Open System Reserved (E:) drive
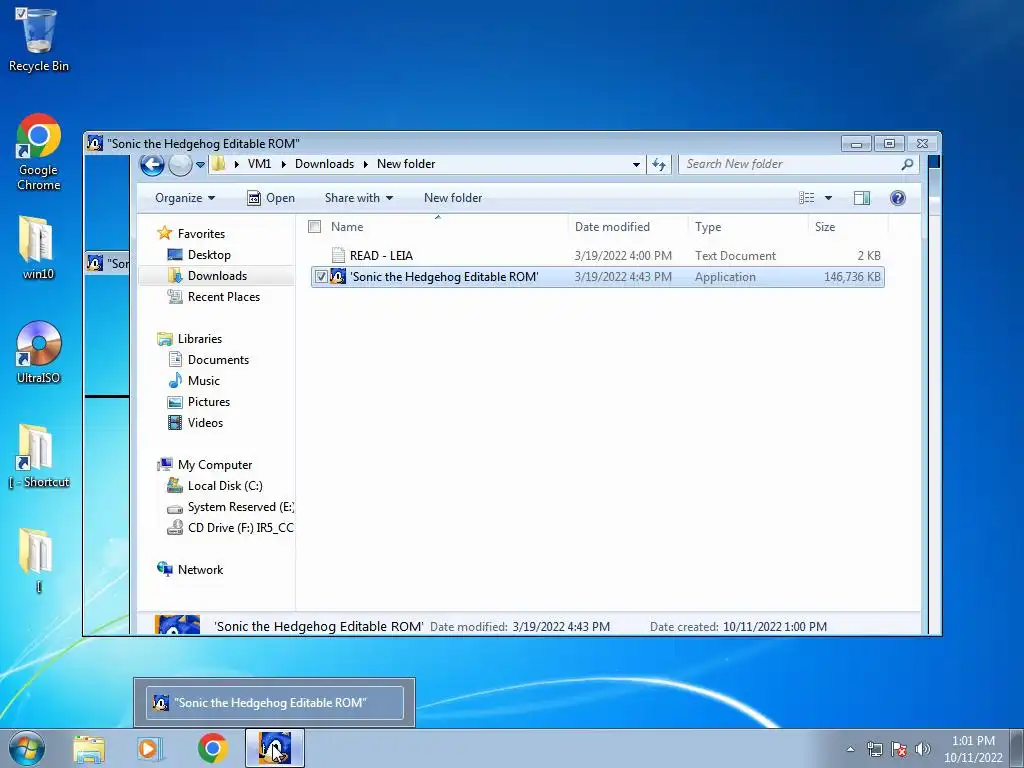The width and height of the screenshot is (1024, 768). (230, 507)
